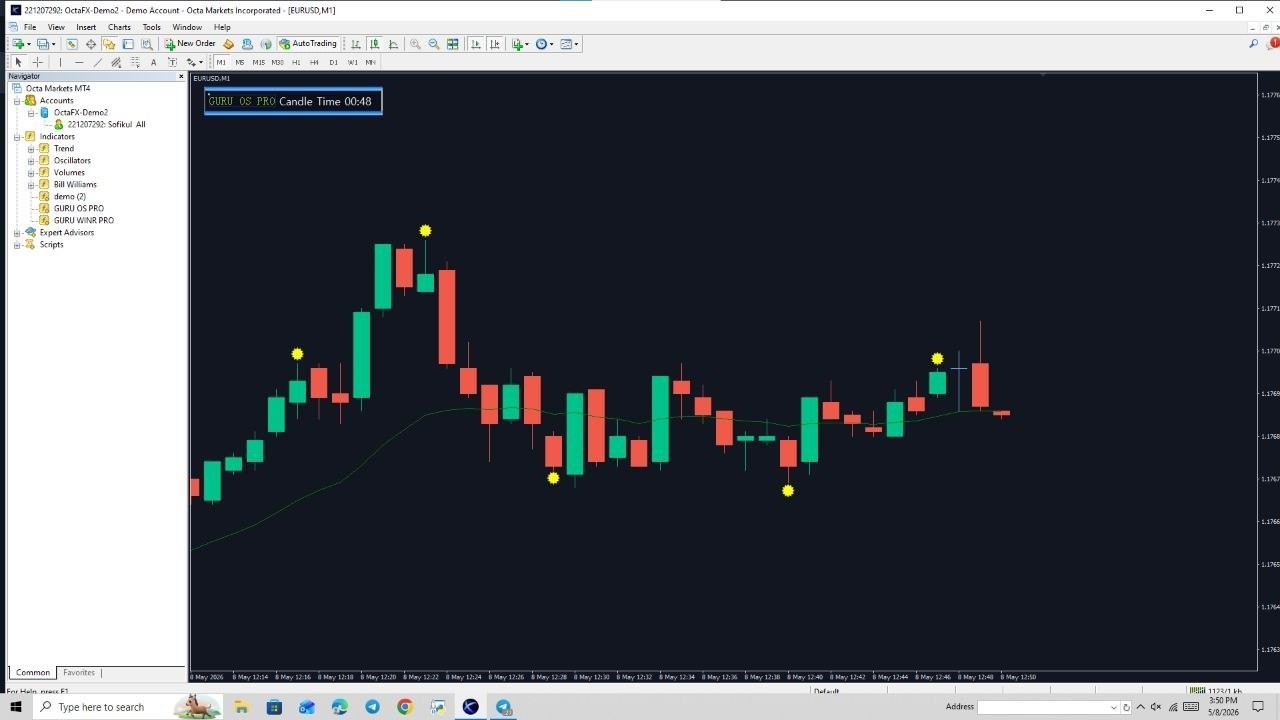Viewport: 1280px width, 720px height.
Task: Expand the Trend indicators folder
Action: [31, 148]
